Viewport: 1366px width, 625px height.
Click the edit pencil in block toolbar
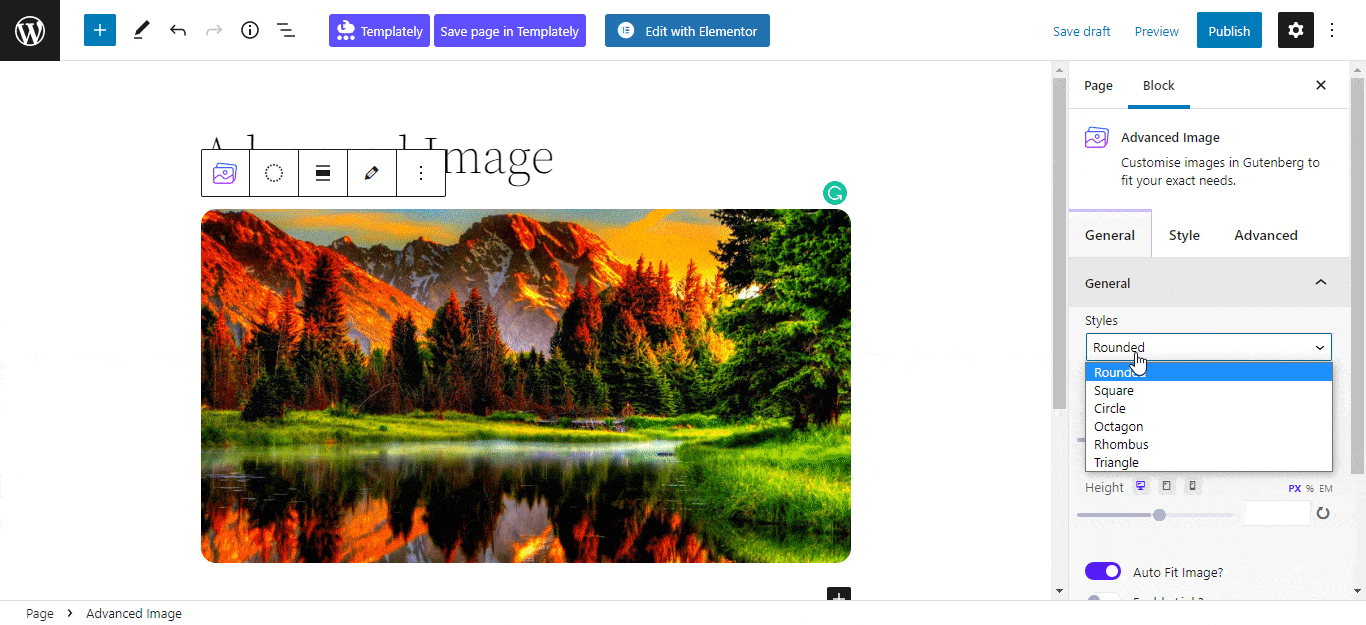[x=372, y=173]
